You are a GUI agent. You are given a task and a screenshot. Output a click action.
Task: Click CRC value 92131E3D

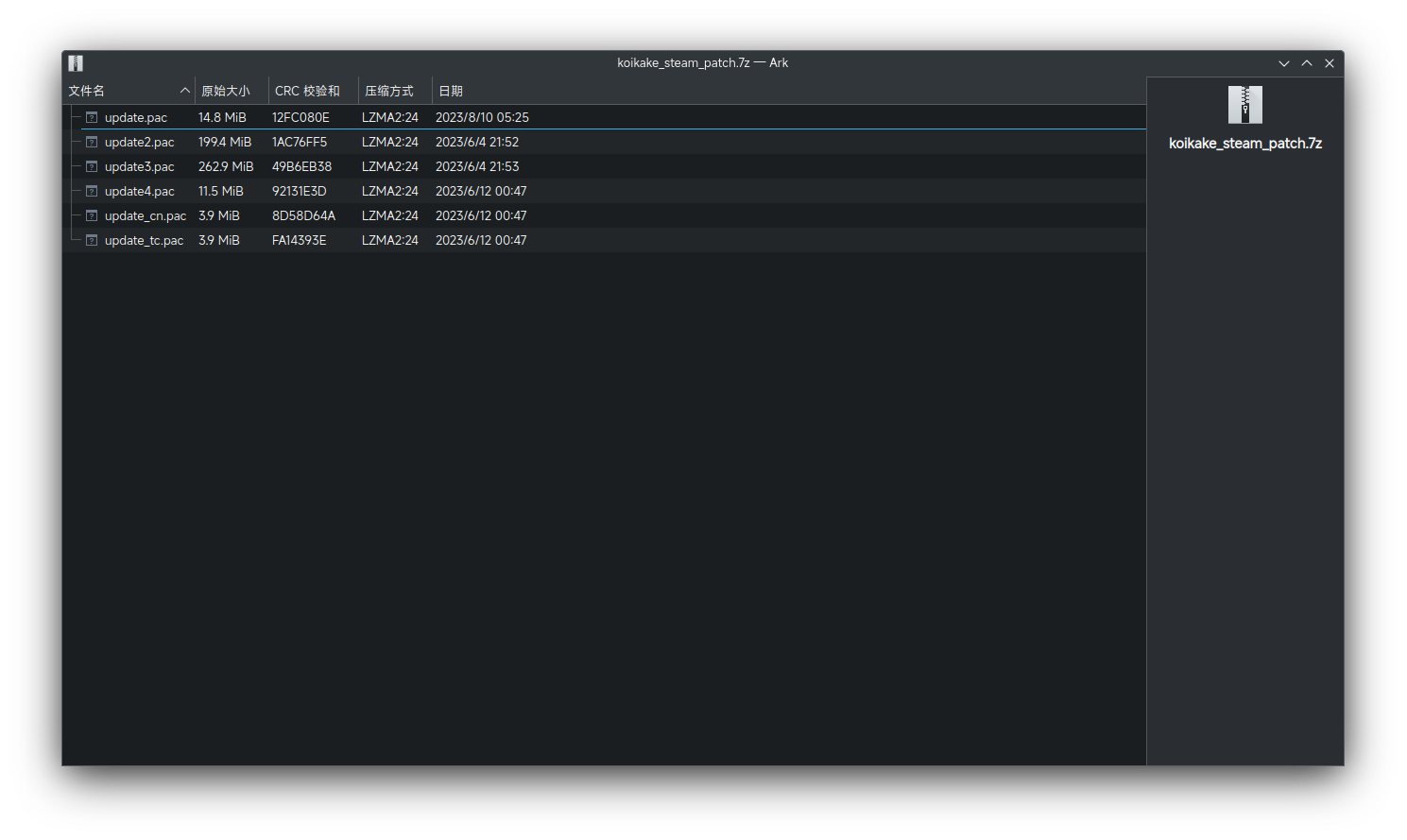pyautogui.click(x=300, y=191)
